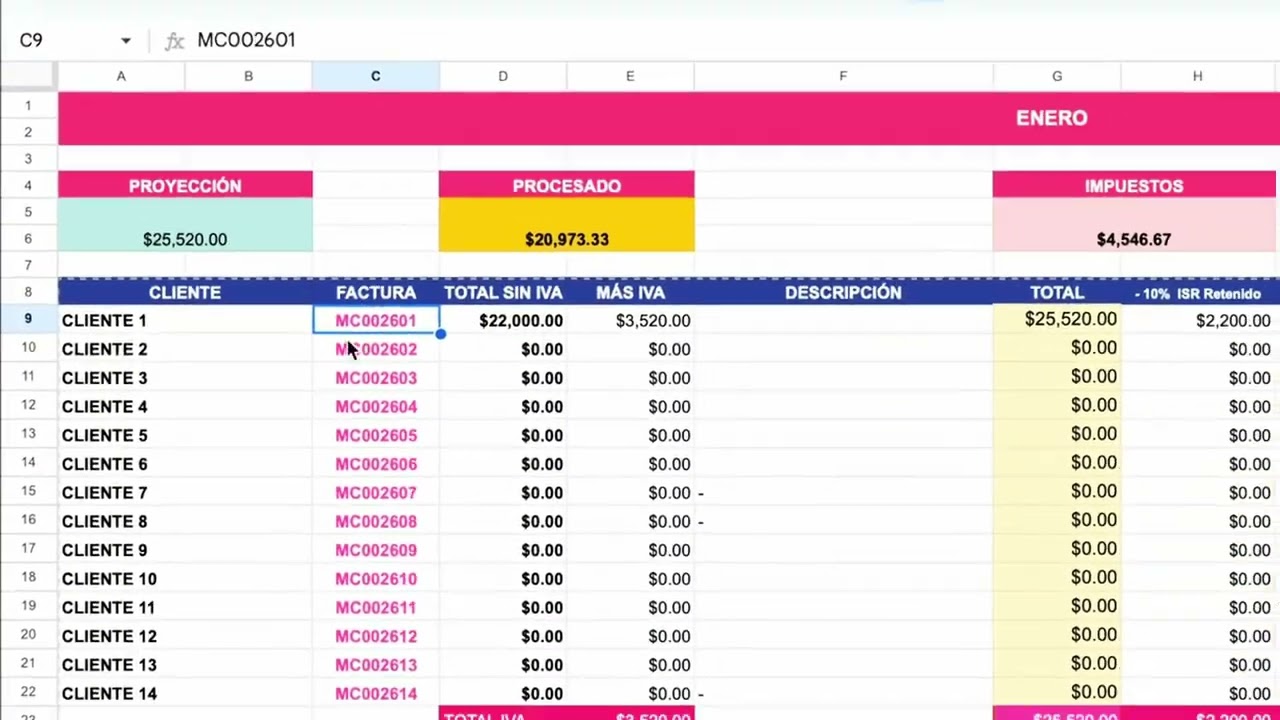Click invoice number MC002614
The width and height of the screenshot is (1280, 720).
(x=376, y=693)
